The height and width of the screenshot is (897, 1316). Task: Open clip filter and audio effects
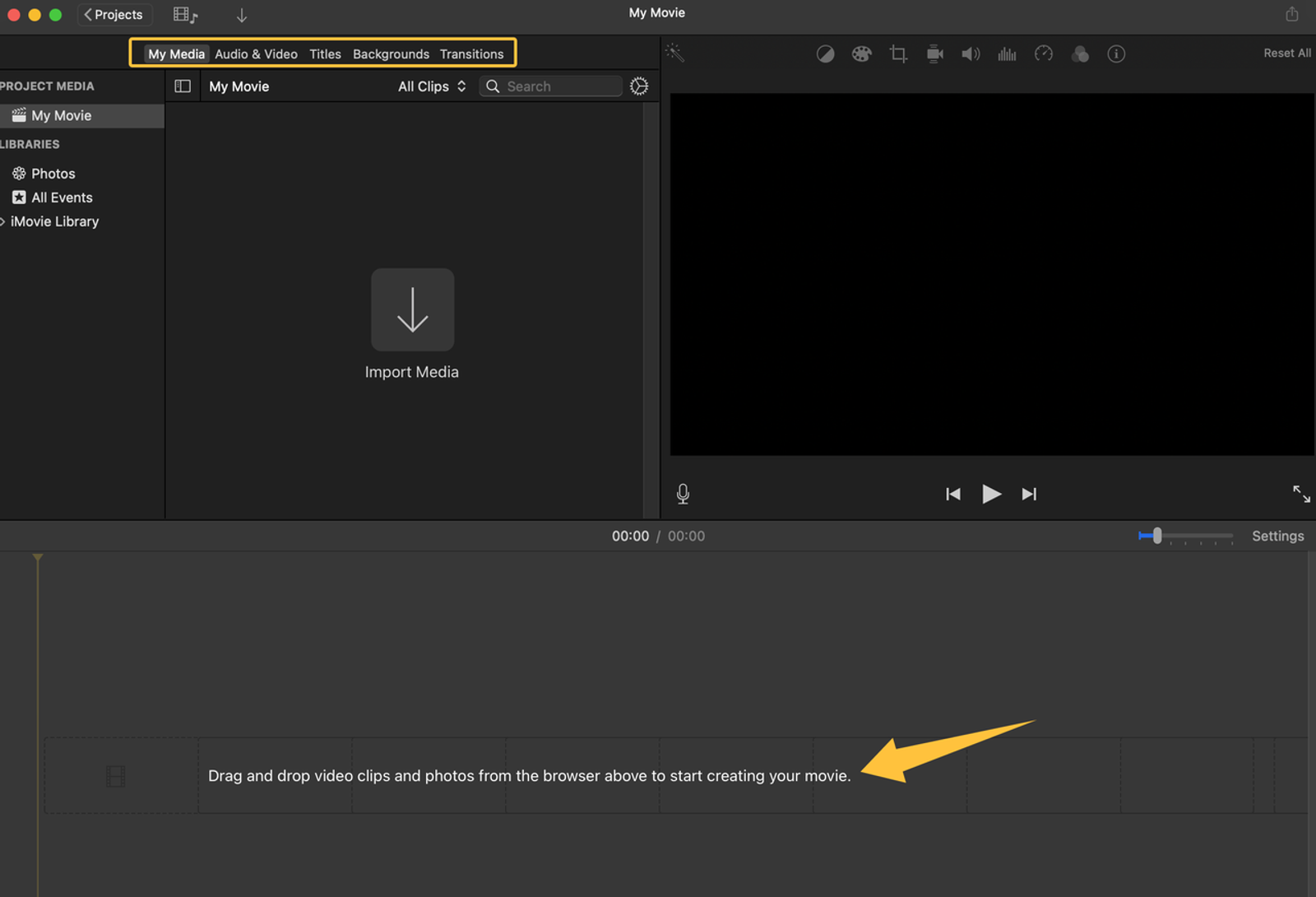[1080, 54]
